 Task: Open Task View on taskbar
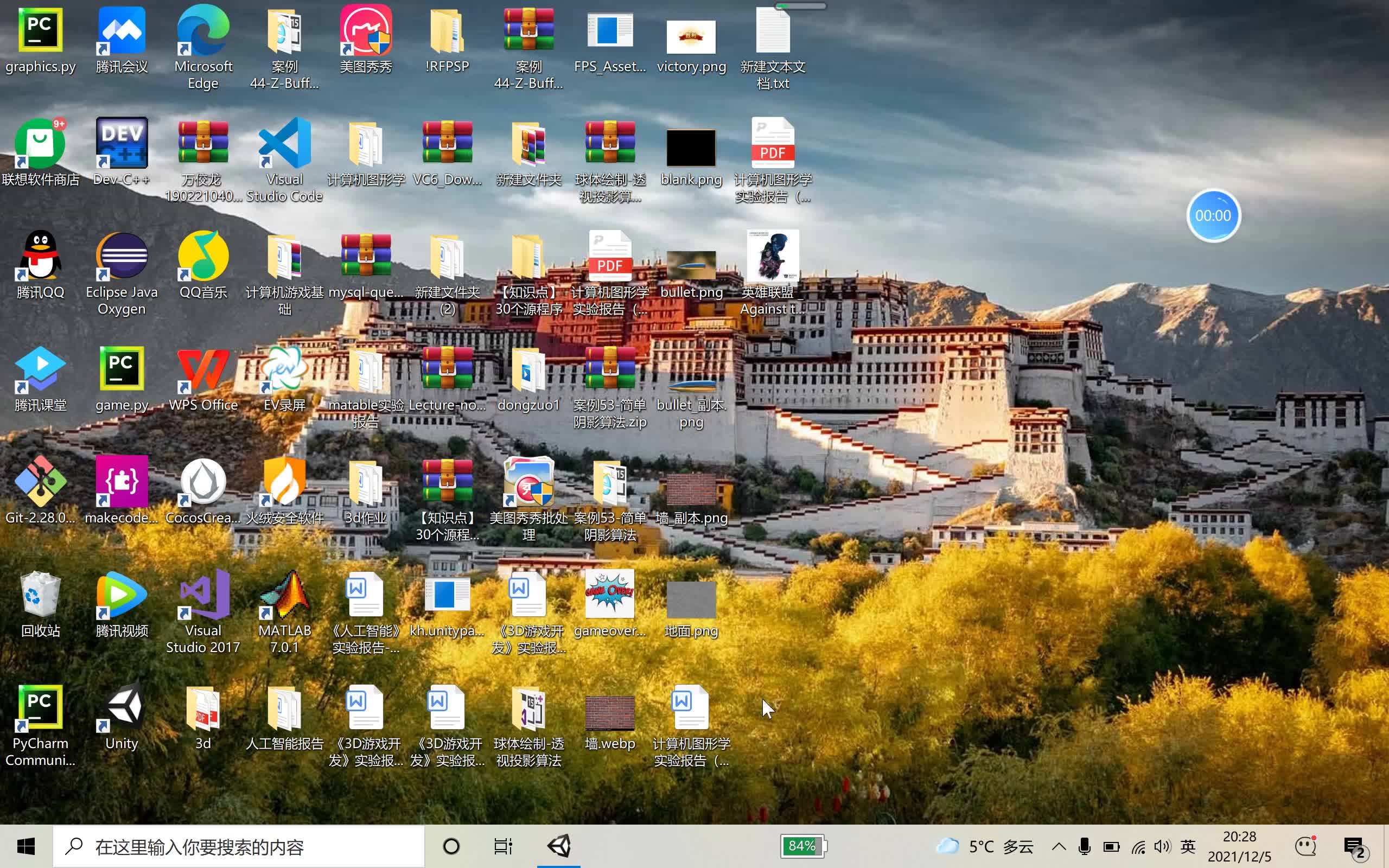click(x=503, y=846)
